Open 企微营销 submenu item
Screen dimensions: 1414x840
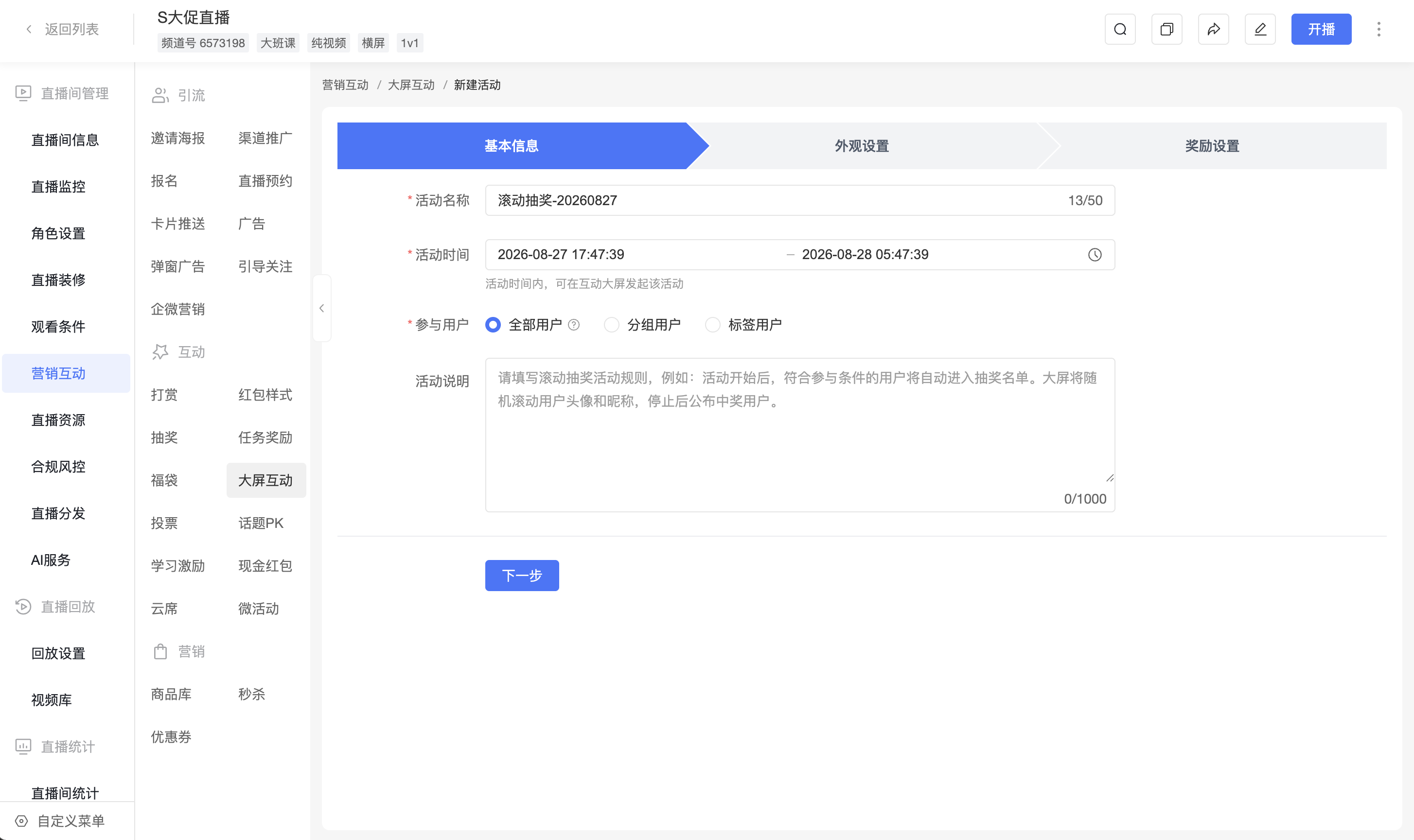tap(178, 309)
